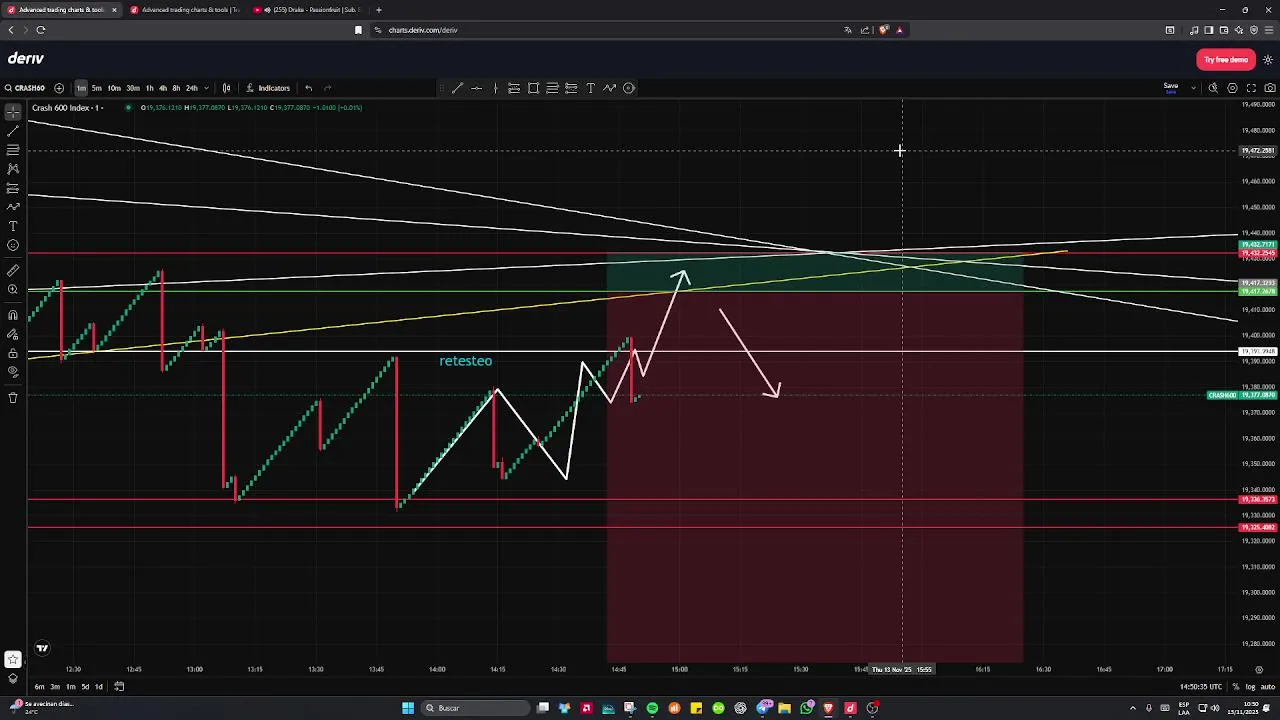The height and width of the screenshot is (720, 1280).
Task: Open the candle chart style selector
Action: pos(227,88)
